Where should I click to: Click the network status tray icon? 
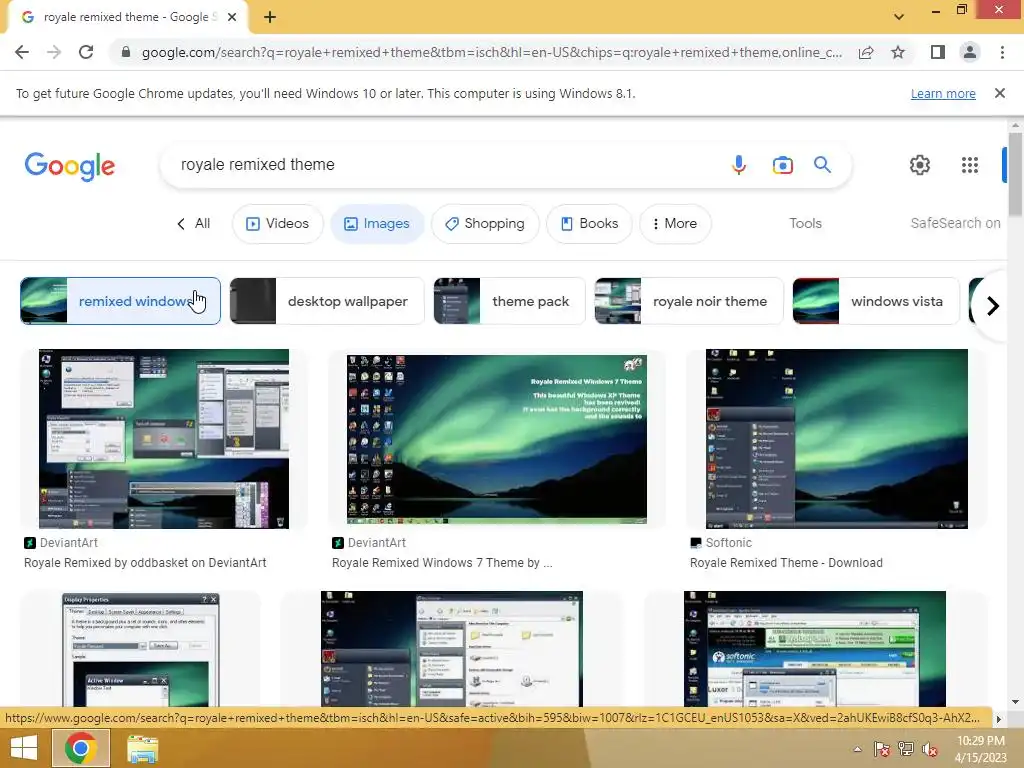(x=906, y=749)
